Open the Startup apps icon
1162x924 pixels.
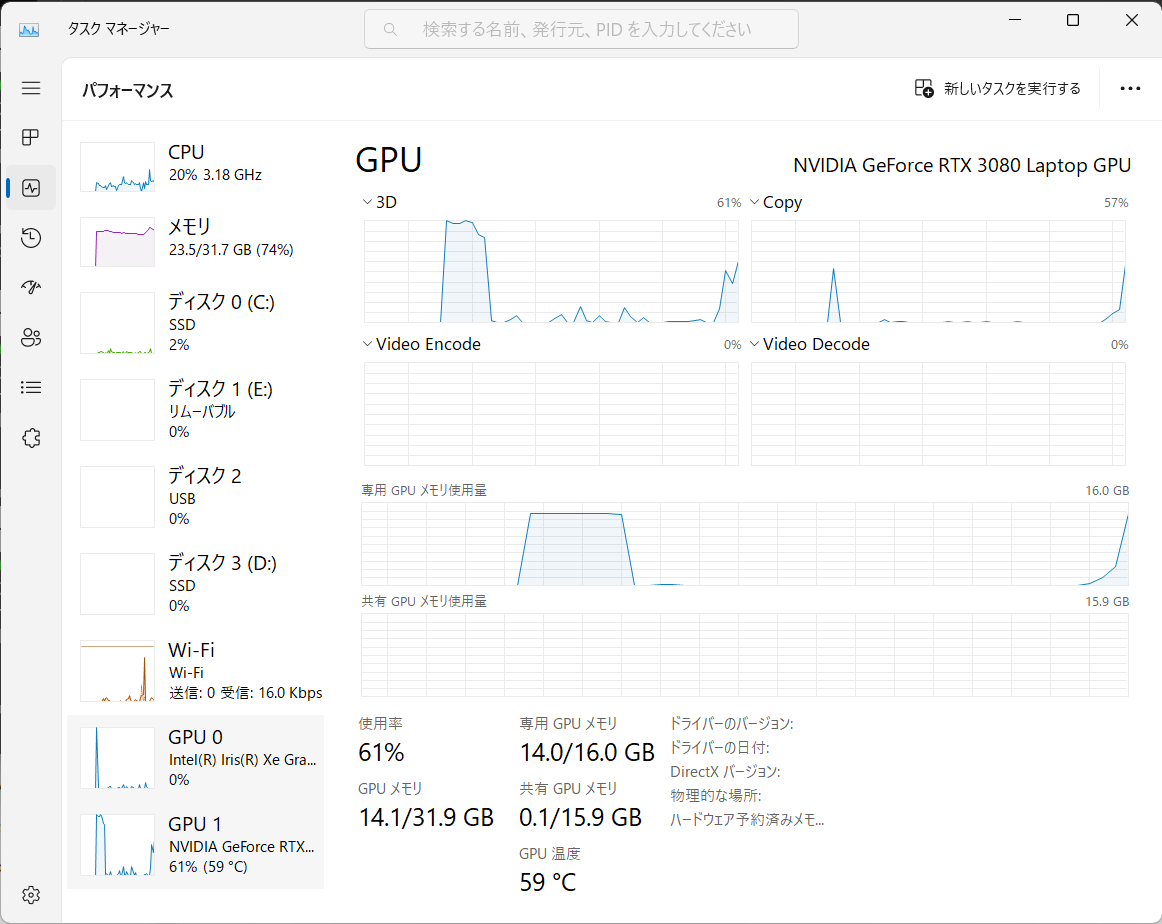(x=30, y=287)
